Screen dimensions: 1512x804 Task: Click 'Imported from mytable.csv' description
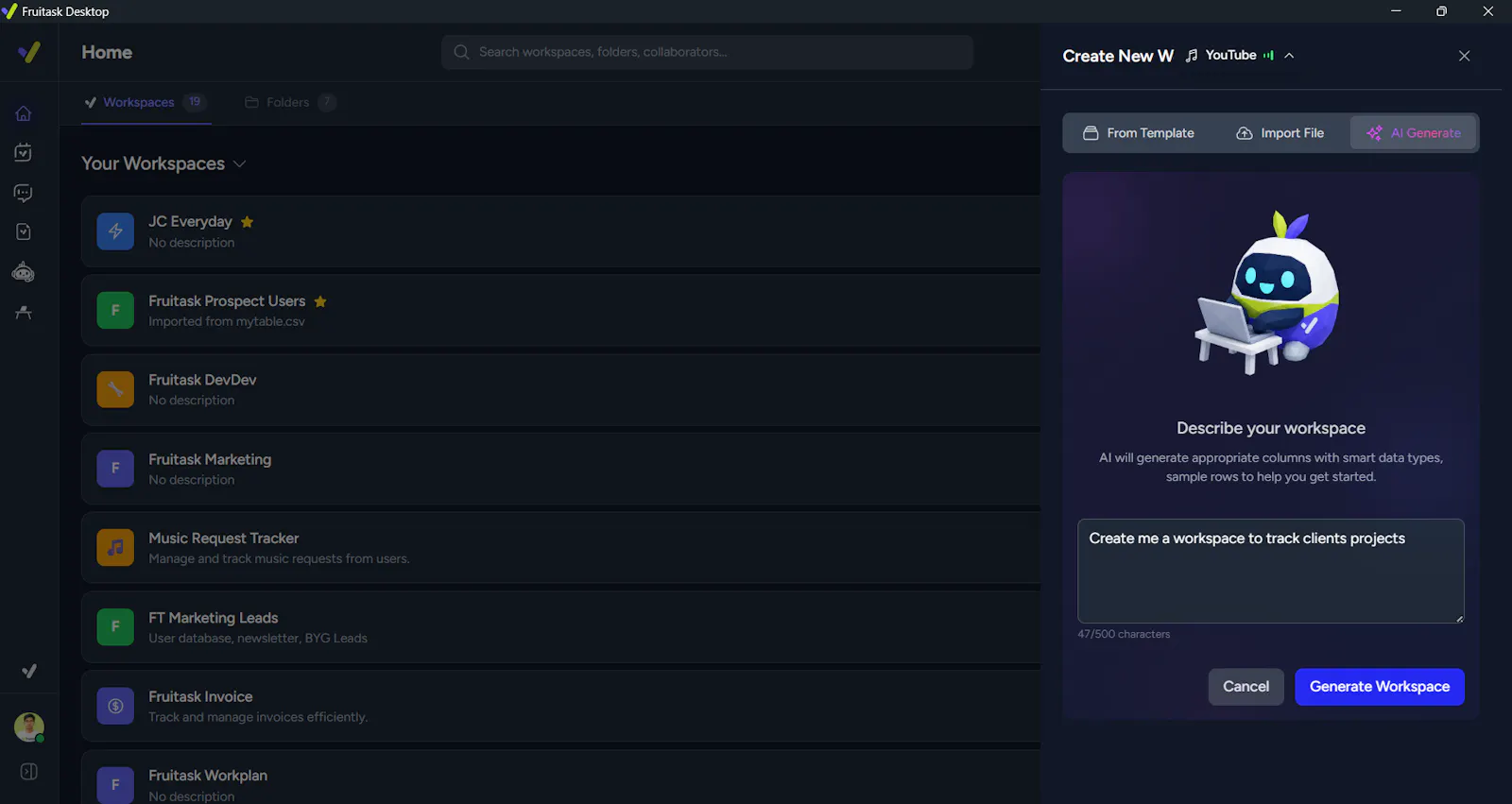point(227,321)
